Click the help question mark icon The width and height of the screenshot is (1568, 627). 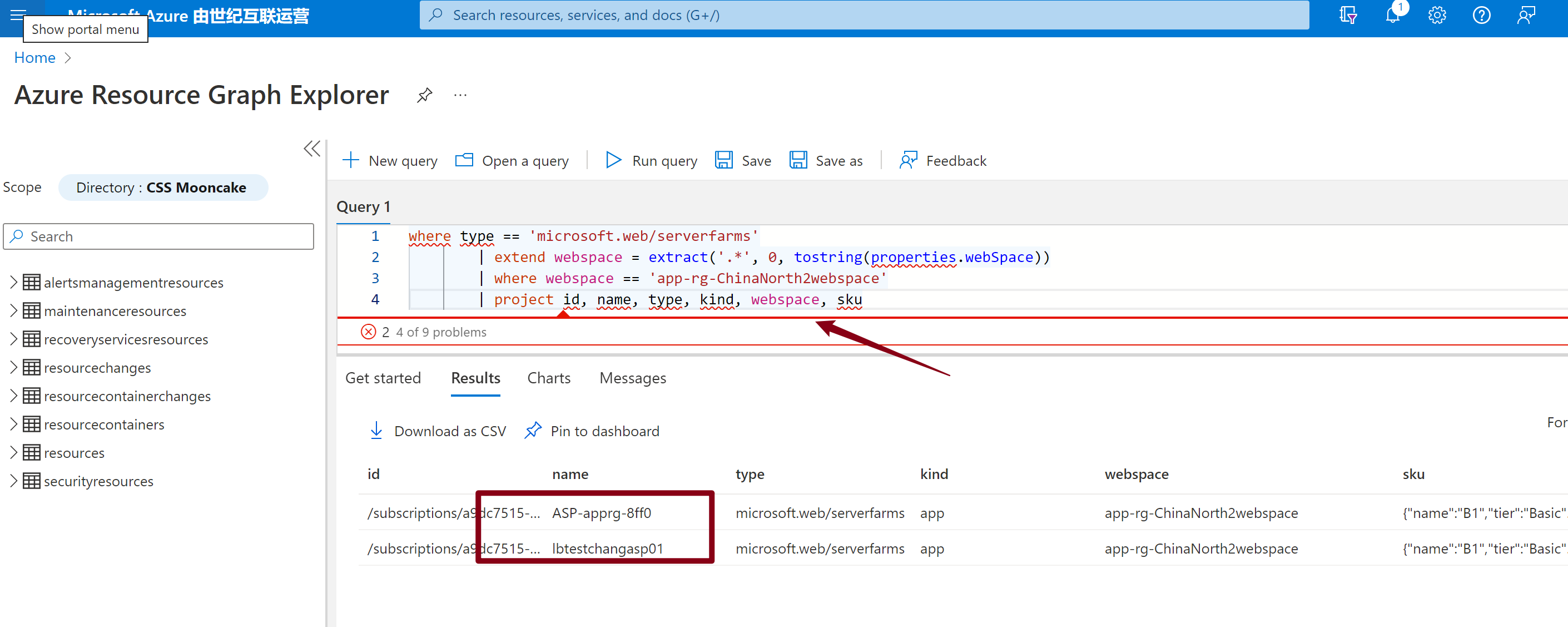(1481, 14)
